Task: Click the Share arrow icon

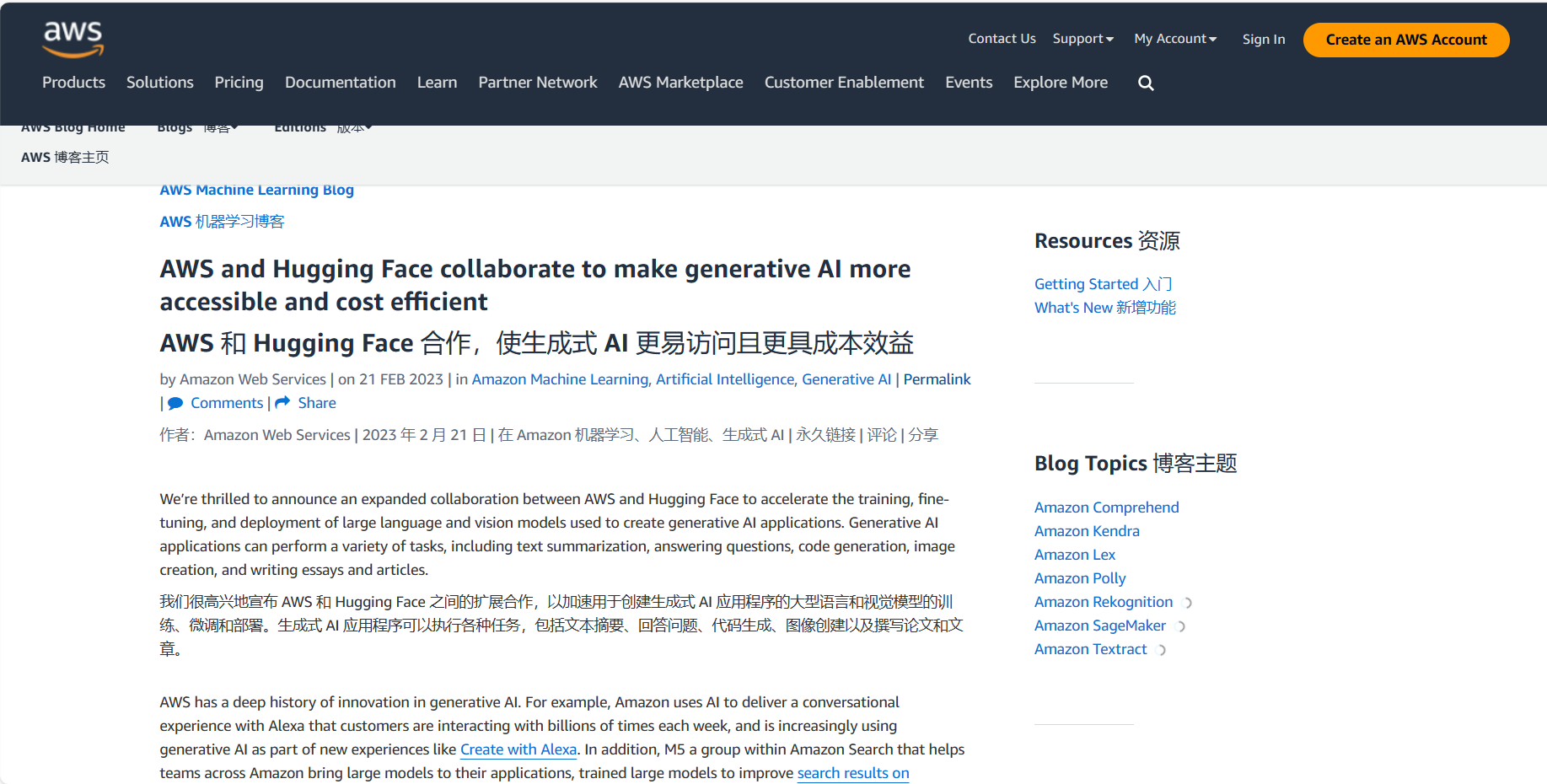Action: (282, 403)
